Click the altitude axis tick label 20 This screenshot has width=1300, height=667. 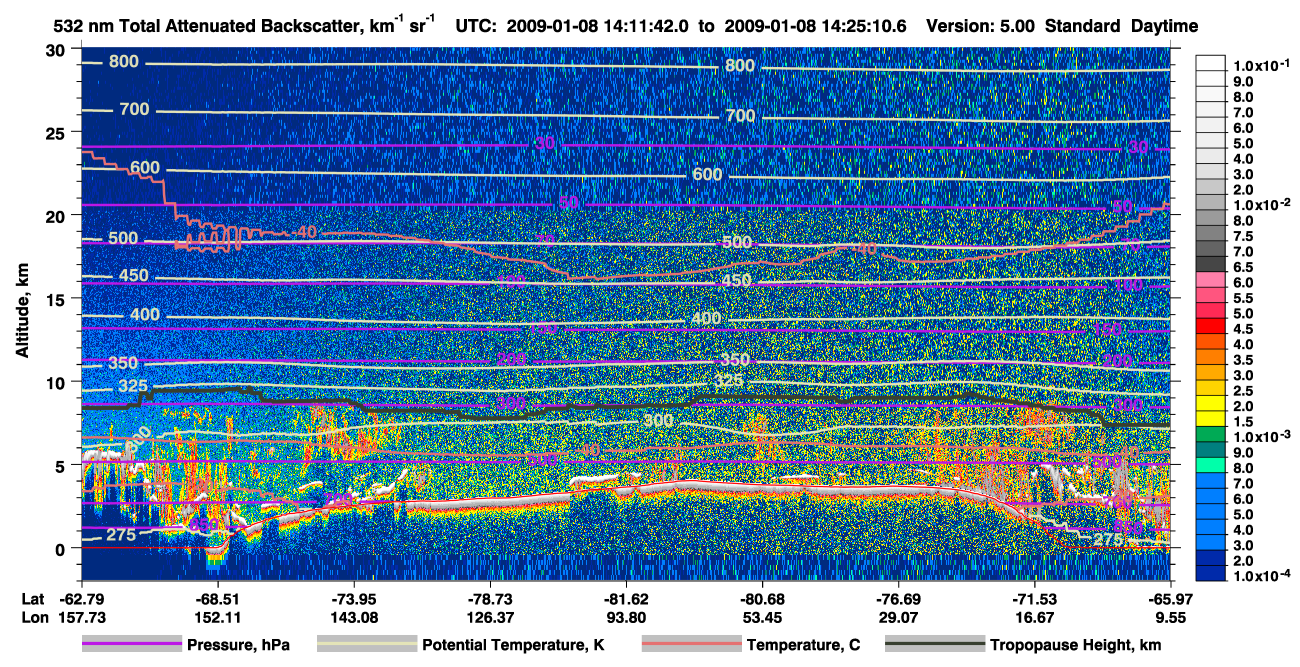click(x=57, y=216)
